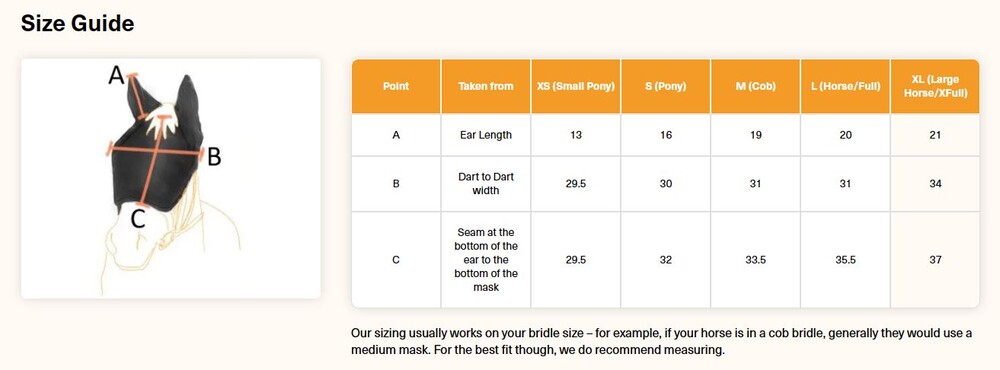Click the 'Ear Length' cell

coord(486,135)
